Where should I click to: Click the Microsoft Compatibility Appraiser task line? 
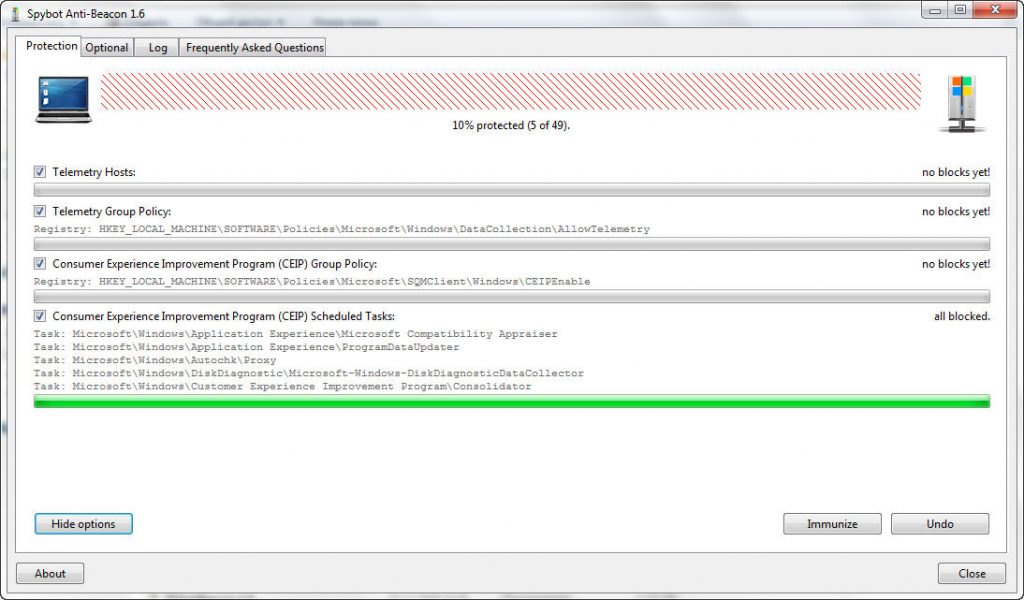click(296, 334)
